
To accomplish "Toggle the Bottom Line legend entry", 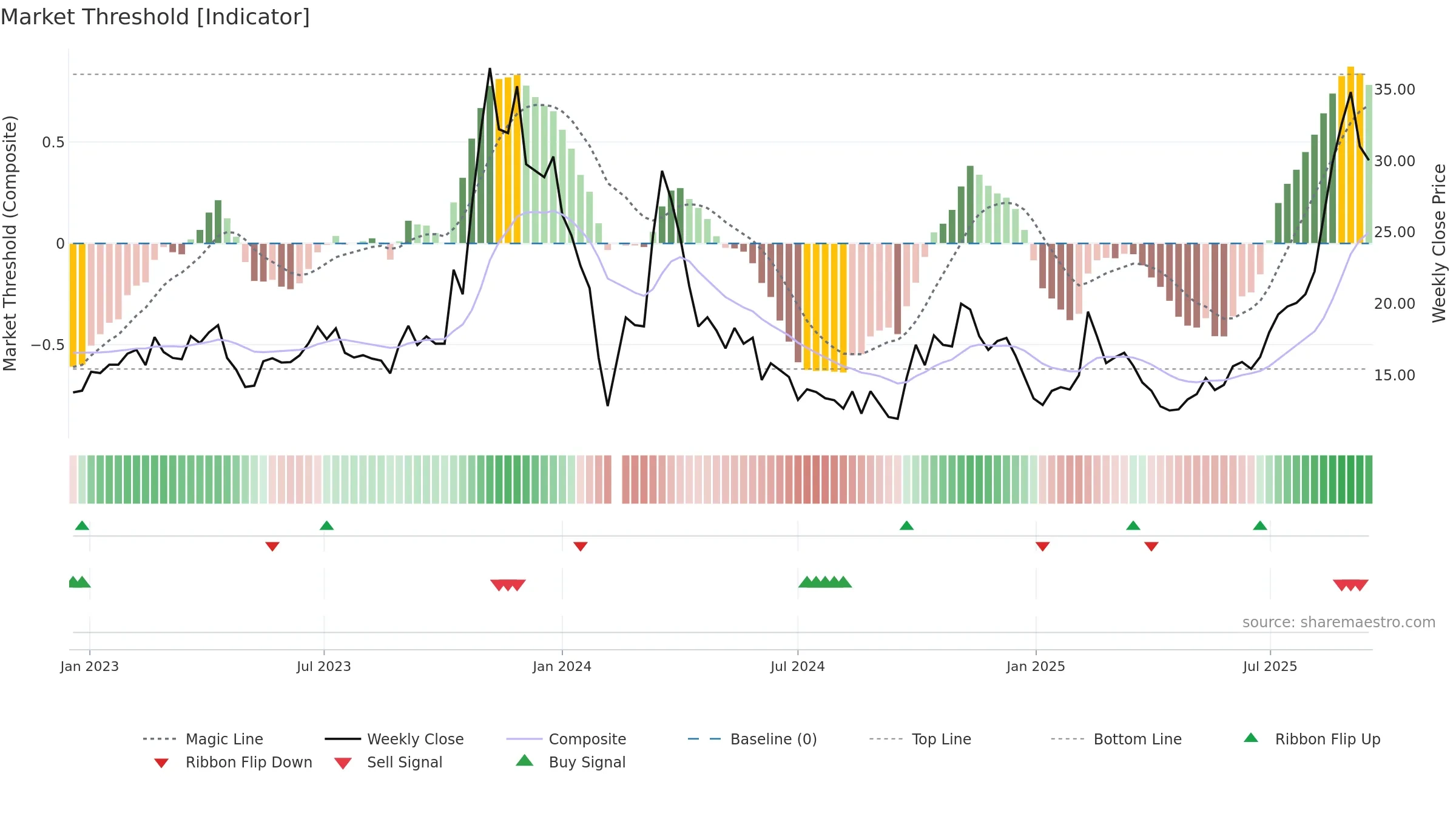I will [1116, 739].
